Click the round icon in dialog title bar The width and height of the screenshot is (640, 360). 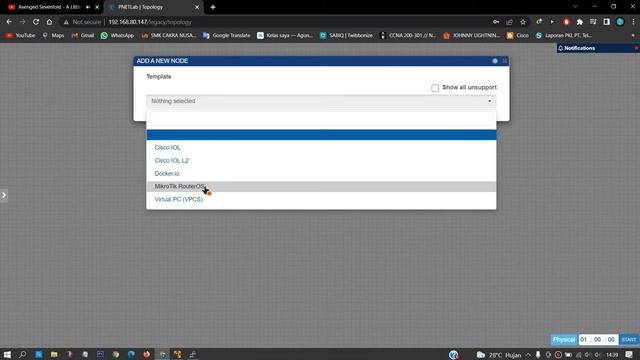495,61
